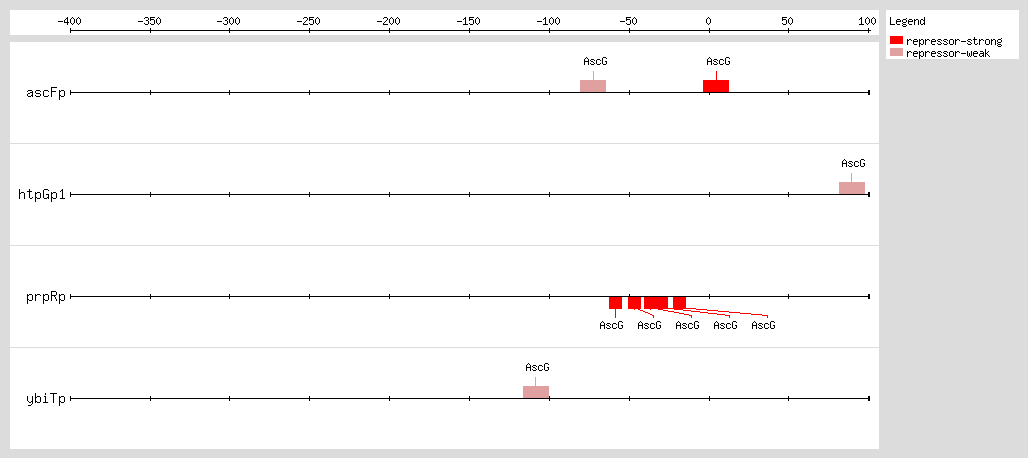Image resolution: width=1028 pixels, height=458 pixels.
Task: Click the -100 axis label
Action: coord(549,21)
